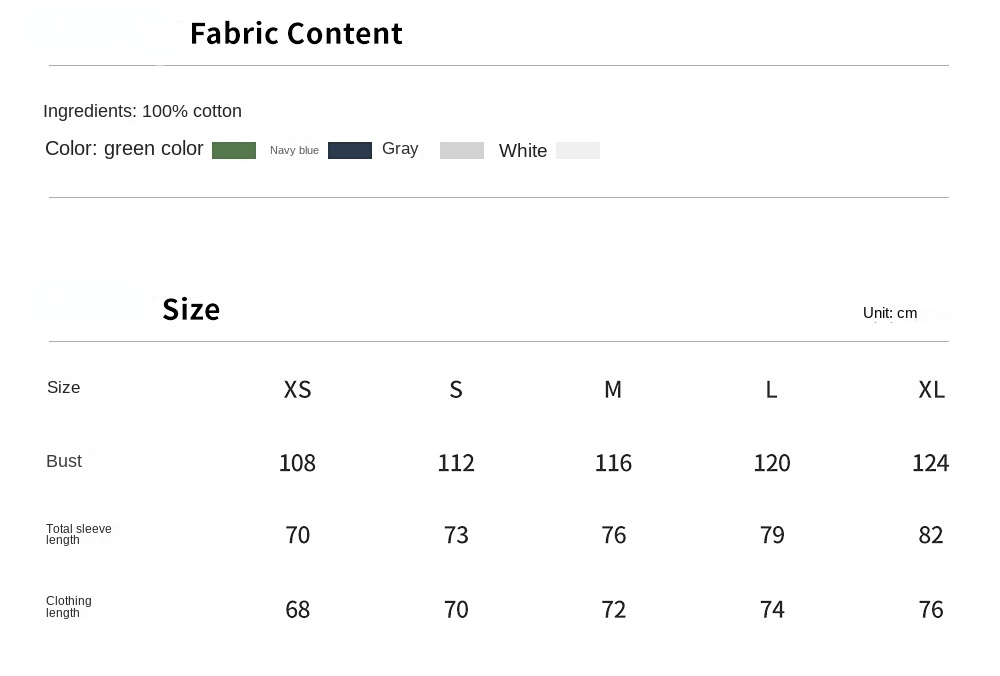Select the M size column header
This screenshot has height=676, width=1000.
click(x=613, y=389)
